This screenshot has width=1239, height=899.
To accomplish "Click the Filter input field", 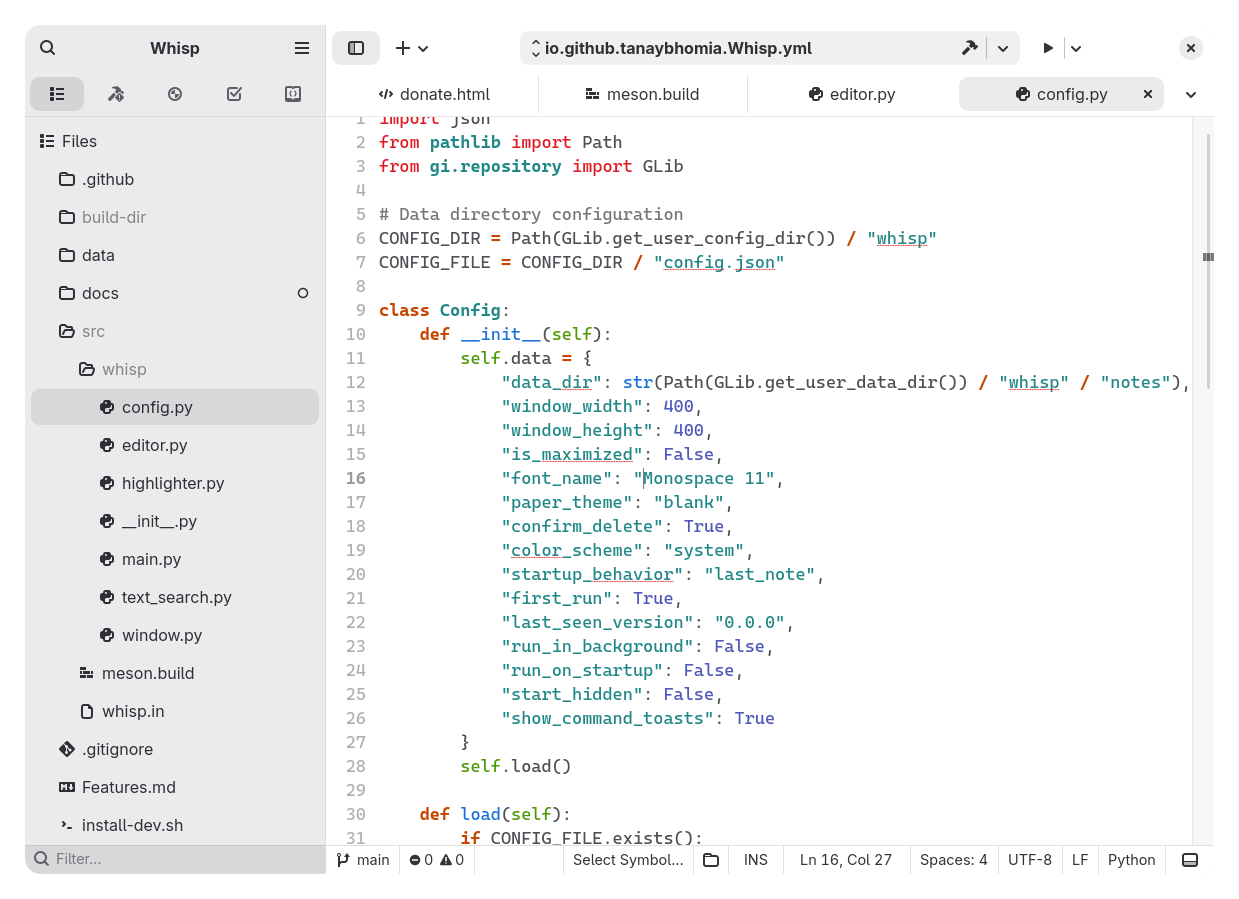I will point(175,859).
